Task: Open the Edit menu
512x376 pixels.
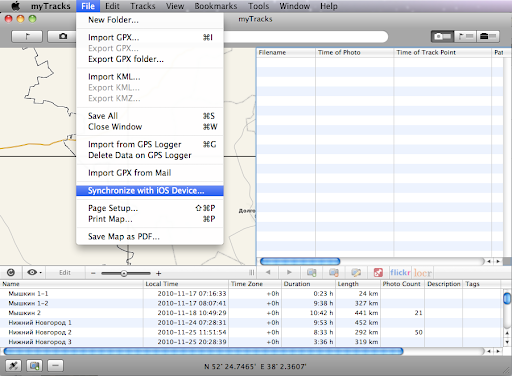Action: pos(112,6)
